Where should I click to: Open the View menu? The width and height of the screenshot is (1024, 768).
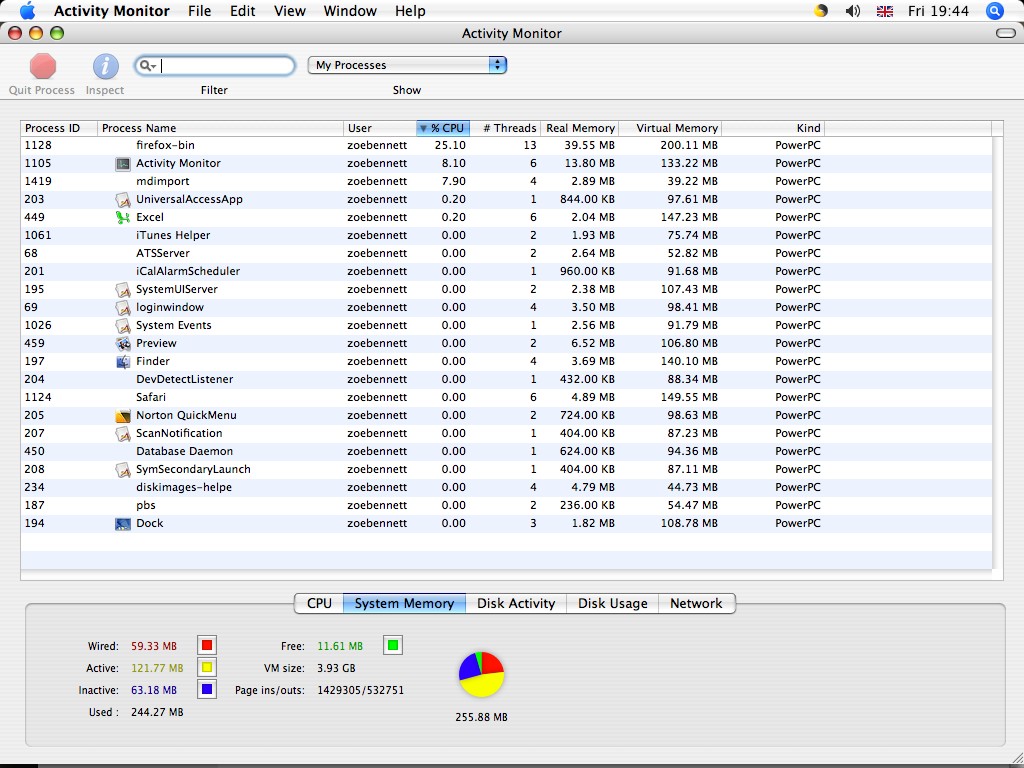click(x=289, y=10)
